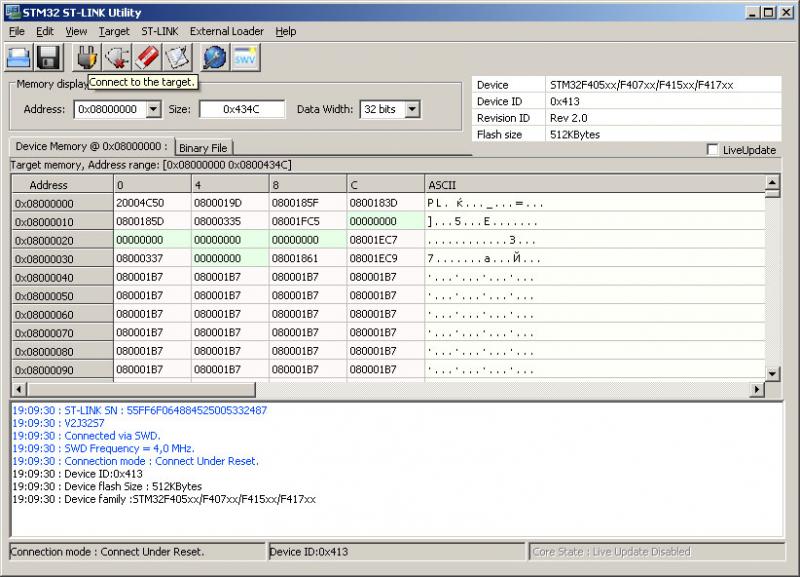
Task: Click the Address input field
Action: coord(111,109)
